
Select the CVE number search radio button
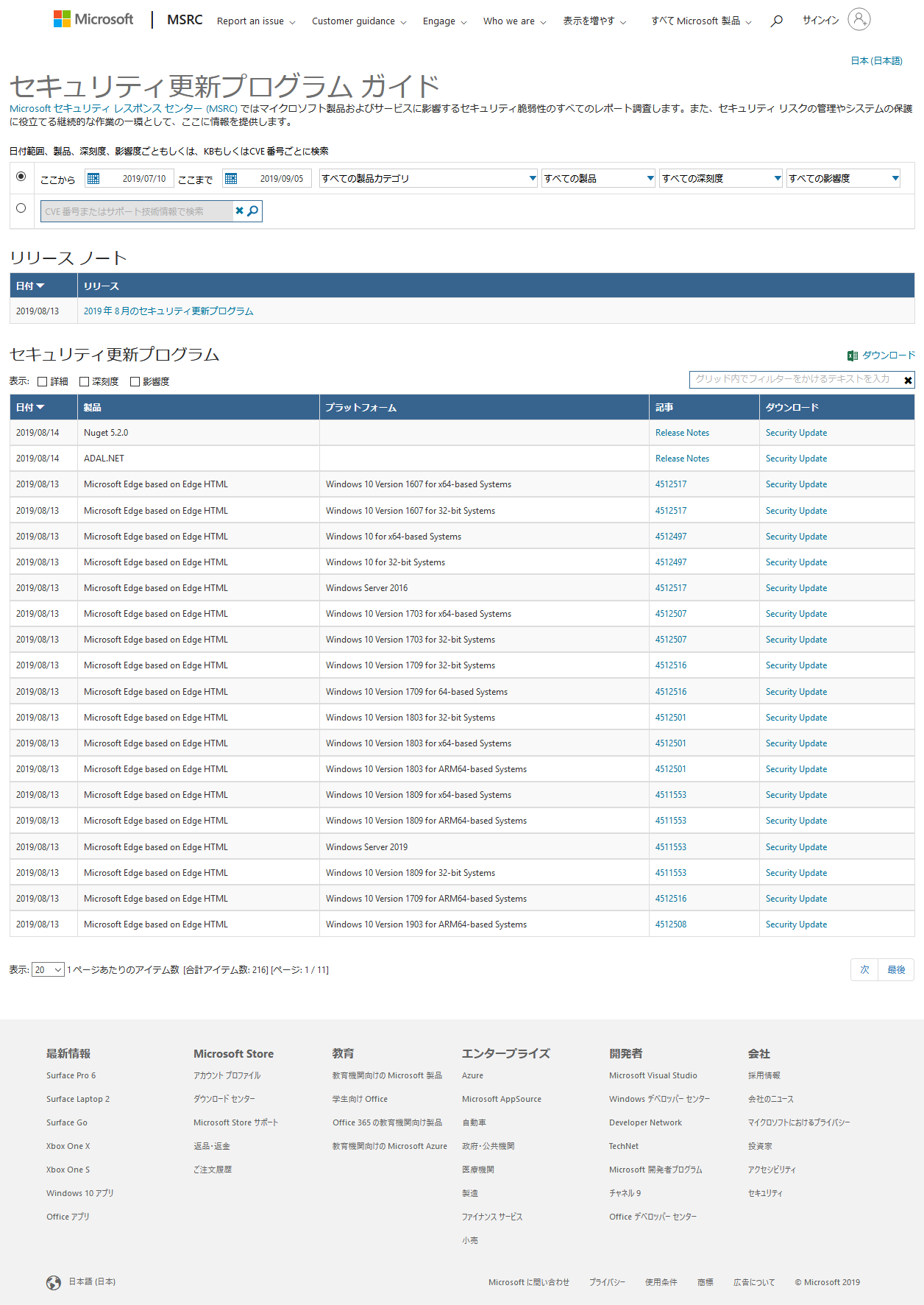(x=21, y=208)
